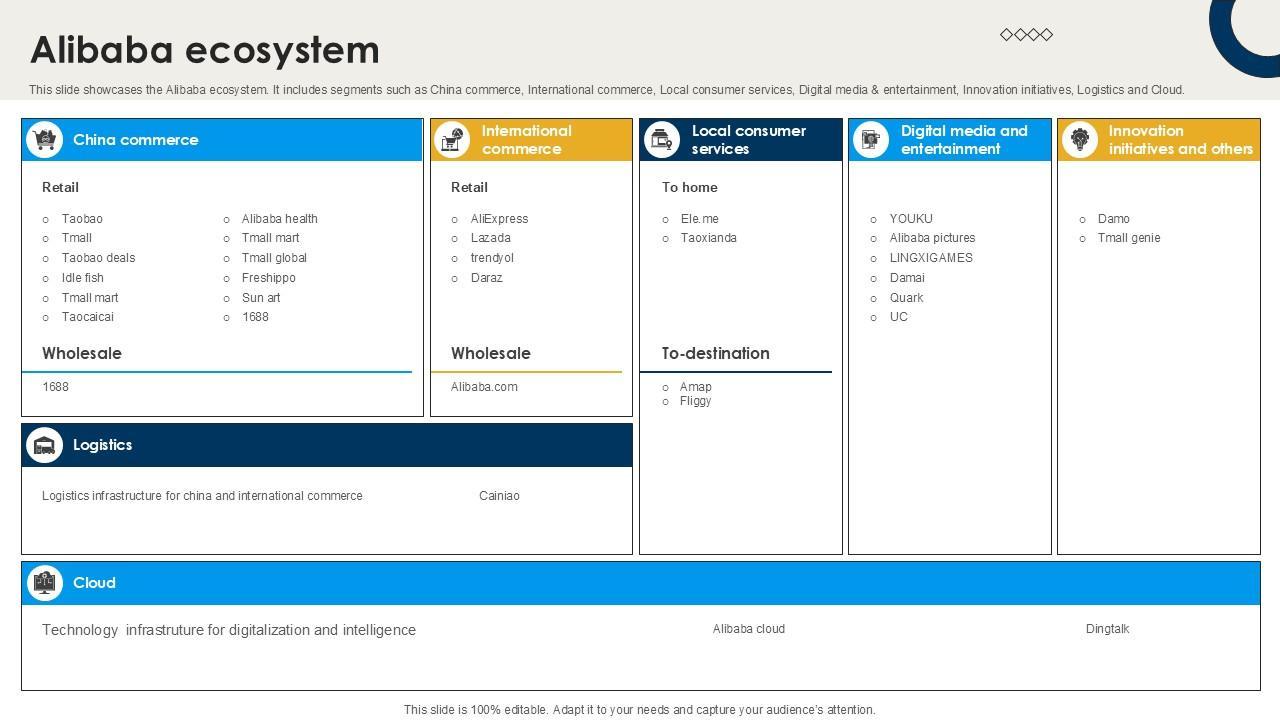
Task: Click the 'Alibaba health' list item
Action: click(x=280, y=219)
